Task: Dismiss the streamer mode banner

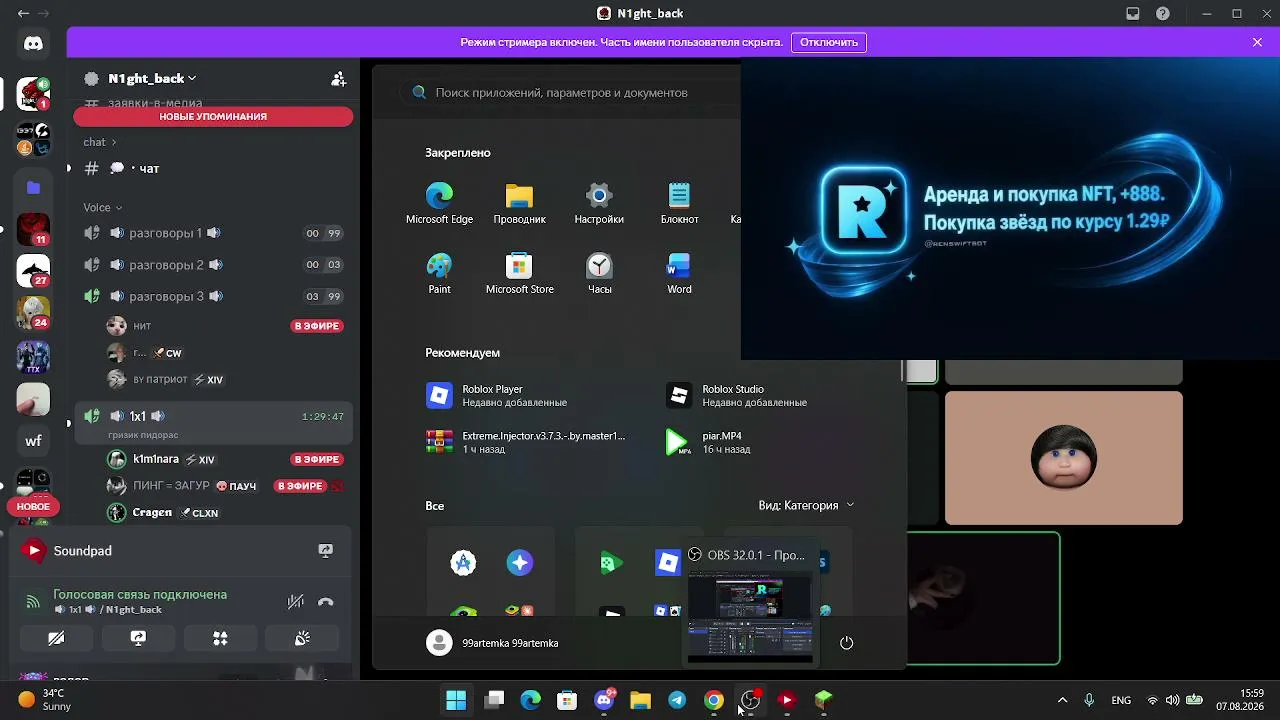Action: click(x=1257, y=42)
